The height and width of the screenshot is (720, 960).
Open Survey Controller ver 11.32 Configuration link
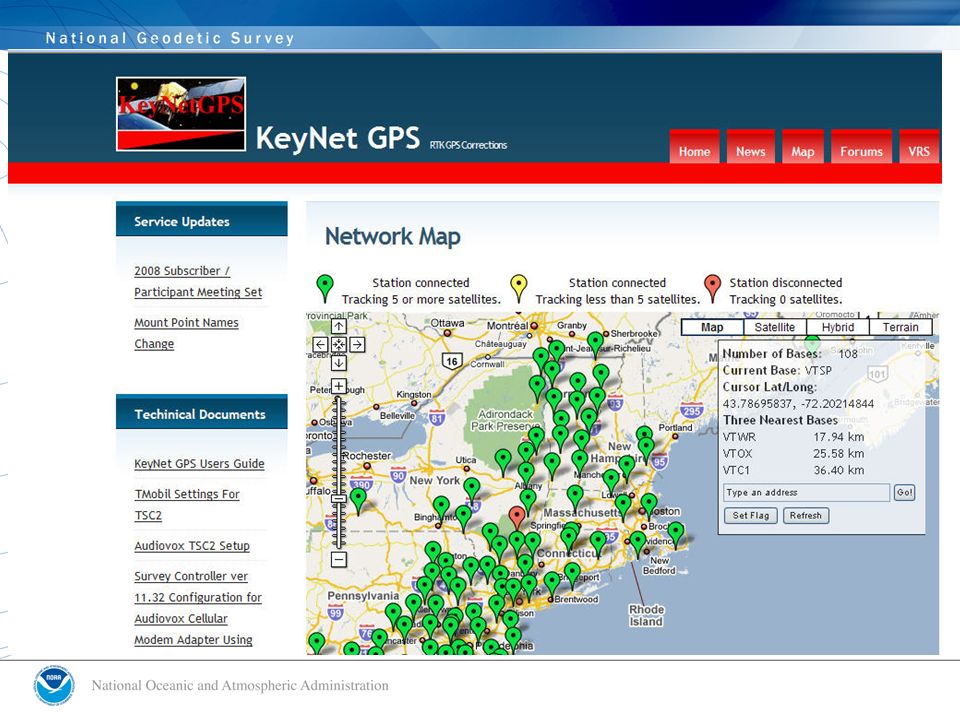pos(198,608)
